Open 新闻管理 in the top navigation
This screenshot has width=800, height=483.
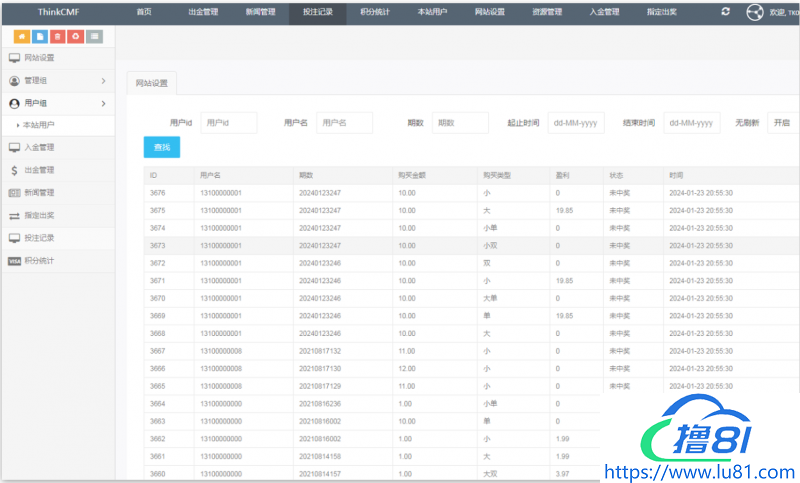[261, 12]
